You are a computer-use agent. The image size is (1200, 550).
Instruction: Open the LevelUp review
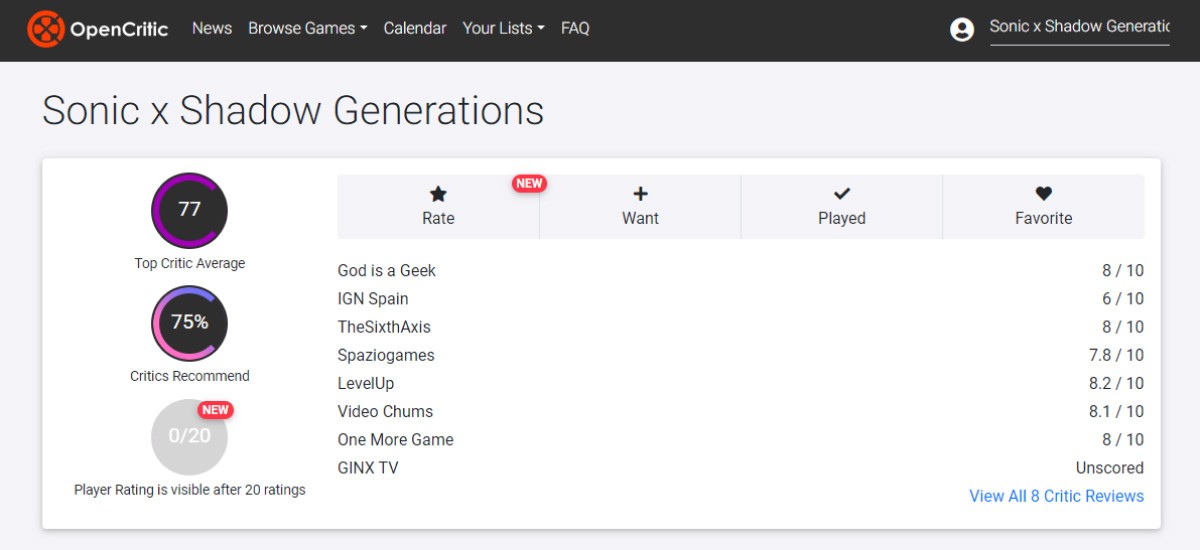[365, 383]
